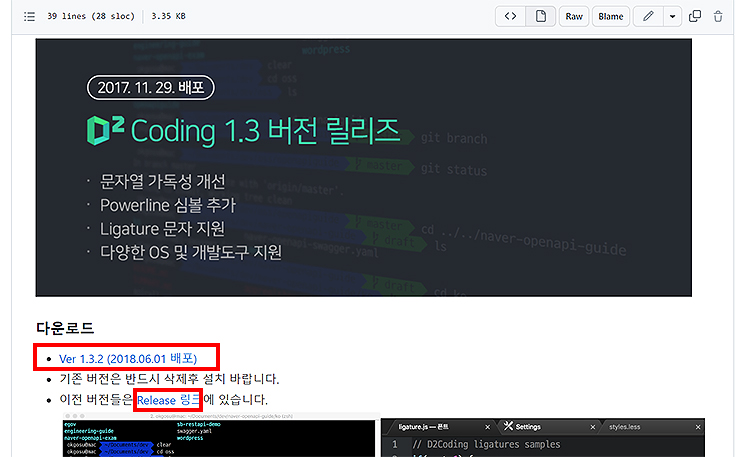Switch to source code view icon
This screenshot has width=740, height=457.
point(510,17)
